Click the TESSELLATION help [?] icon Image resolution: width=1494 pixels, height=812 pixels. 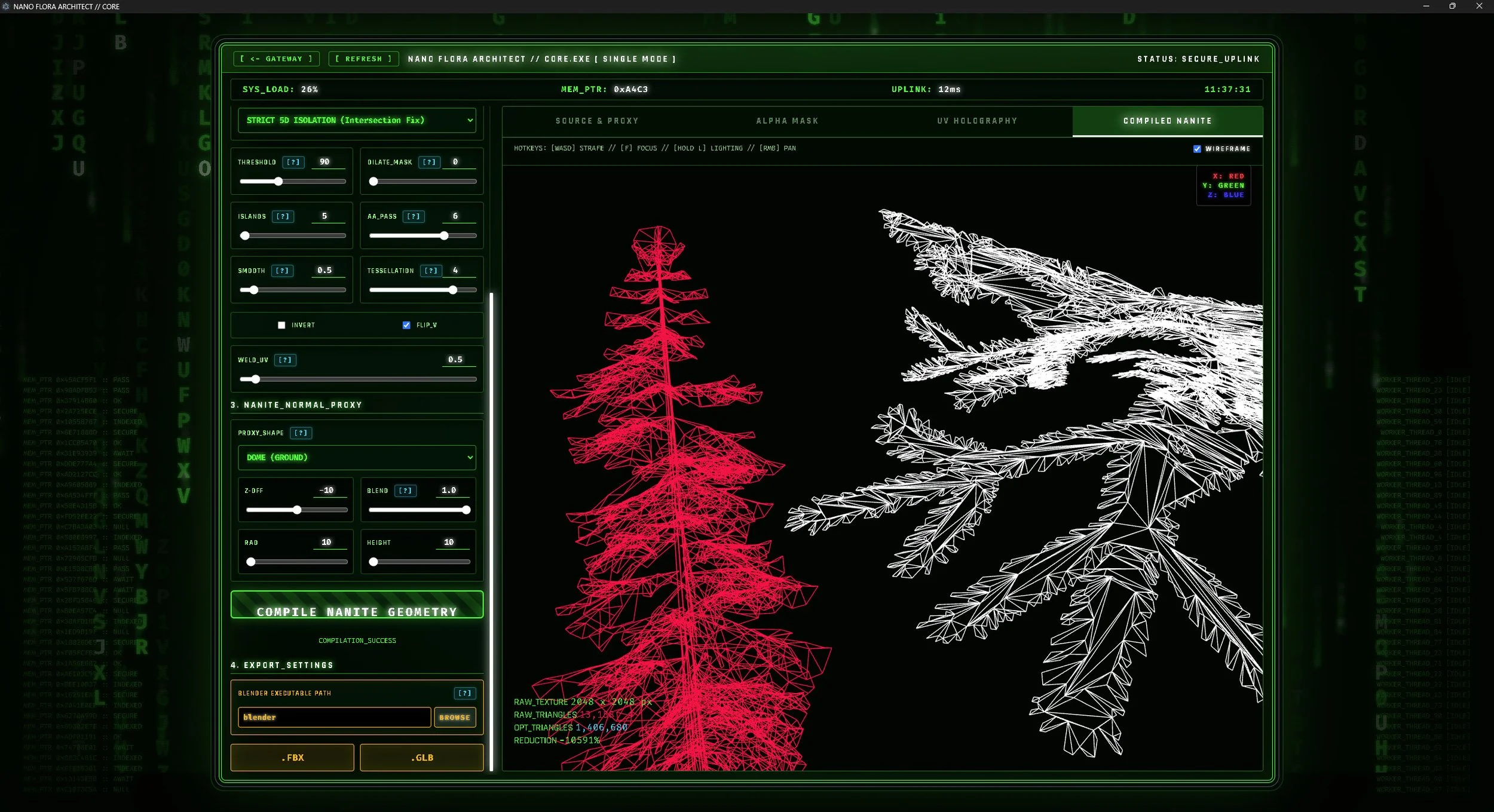tap(431, 271)
